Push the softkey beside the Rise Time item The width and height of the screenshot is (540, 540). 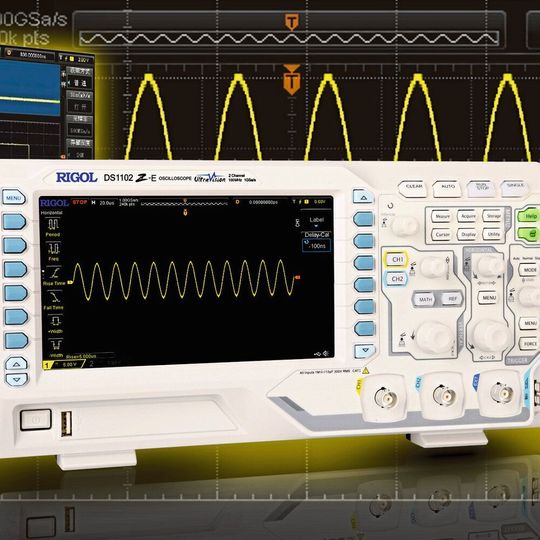tap(15, 269)
